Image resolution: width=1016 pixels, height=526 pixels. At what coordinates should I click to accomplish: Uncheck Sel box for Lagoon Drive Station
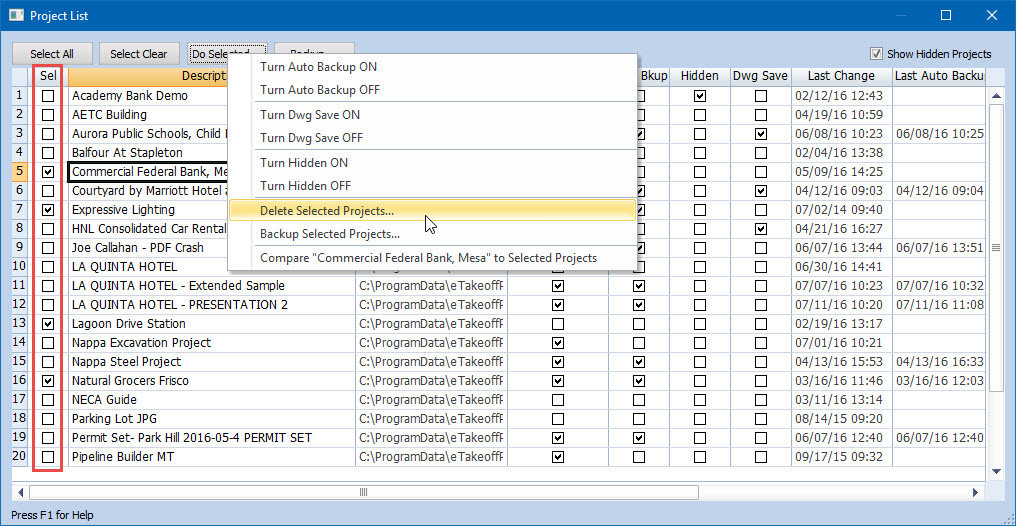48,324
